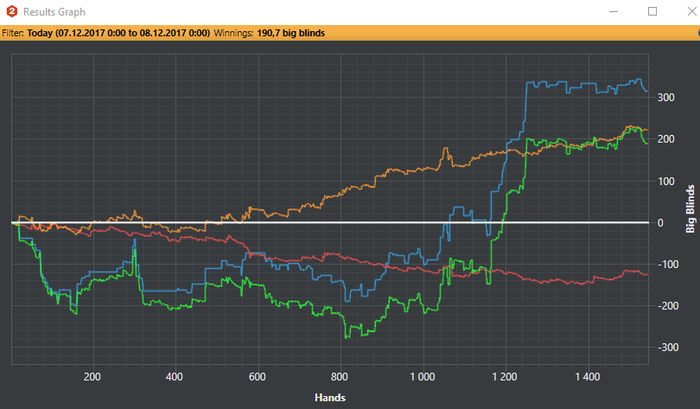Screen dimensions: 700x409
Task: Click the 'Big Blinds' y-axis title
Action: 690,209
